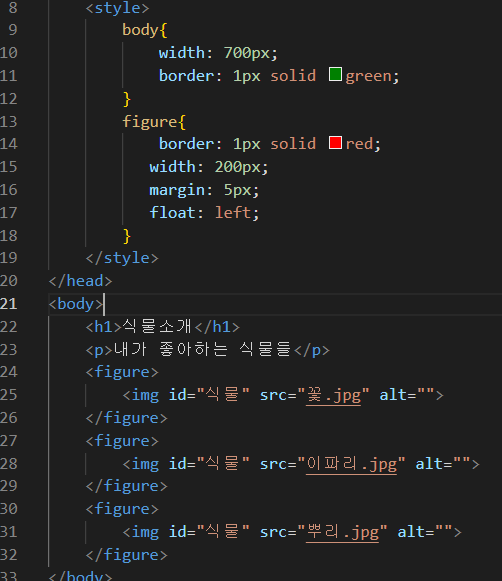This screenshot has width=502, height=581.
Task: Open the 꽃.jpg image link
Action: coord(333,395)
